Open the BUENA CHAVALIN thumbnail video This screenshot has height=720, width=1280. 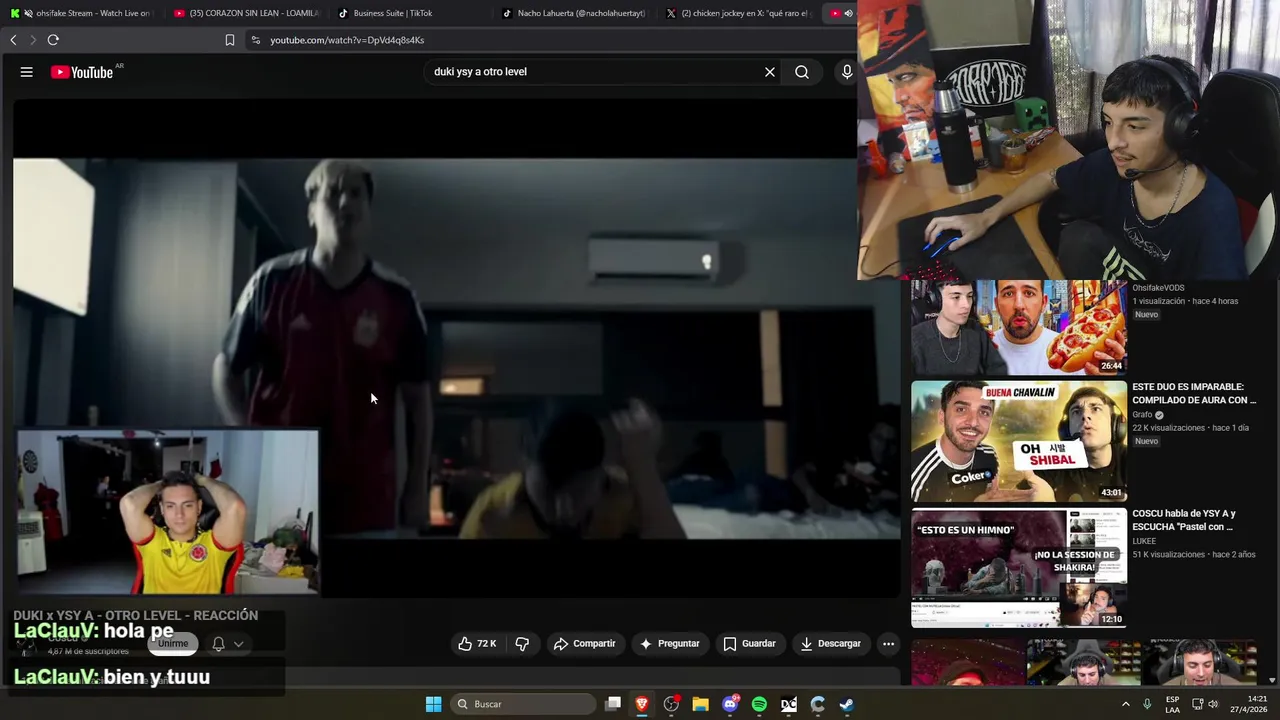(1018, 441)
